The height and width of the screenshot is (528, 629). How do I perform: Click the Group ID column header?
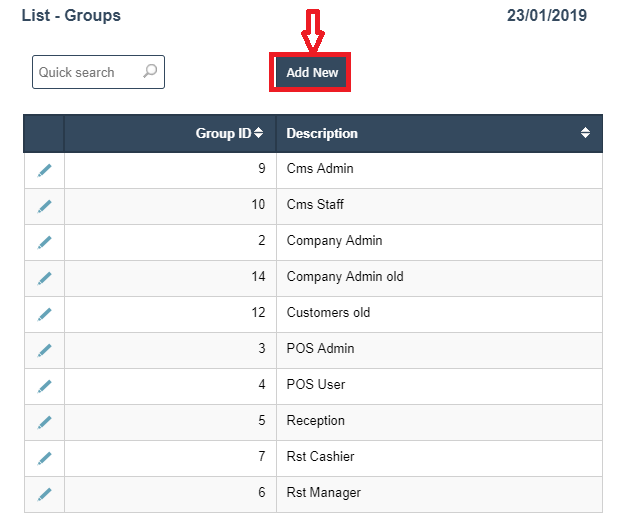coord(222,133)
